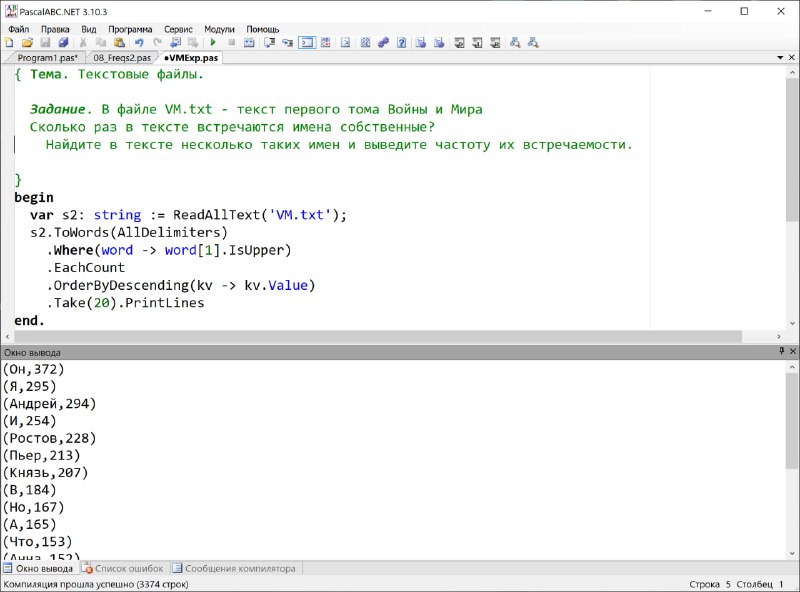Open the Правка menu

tap(55, 29)
